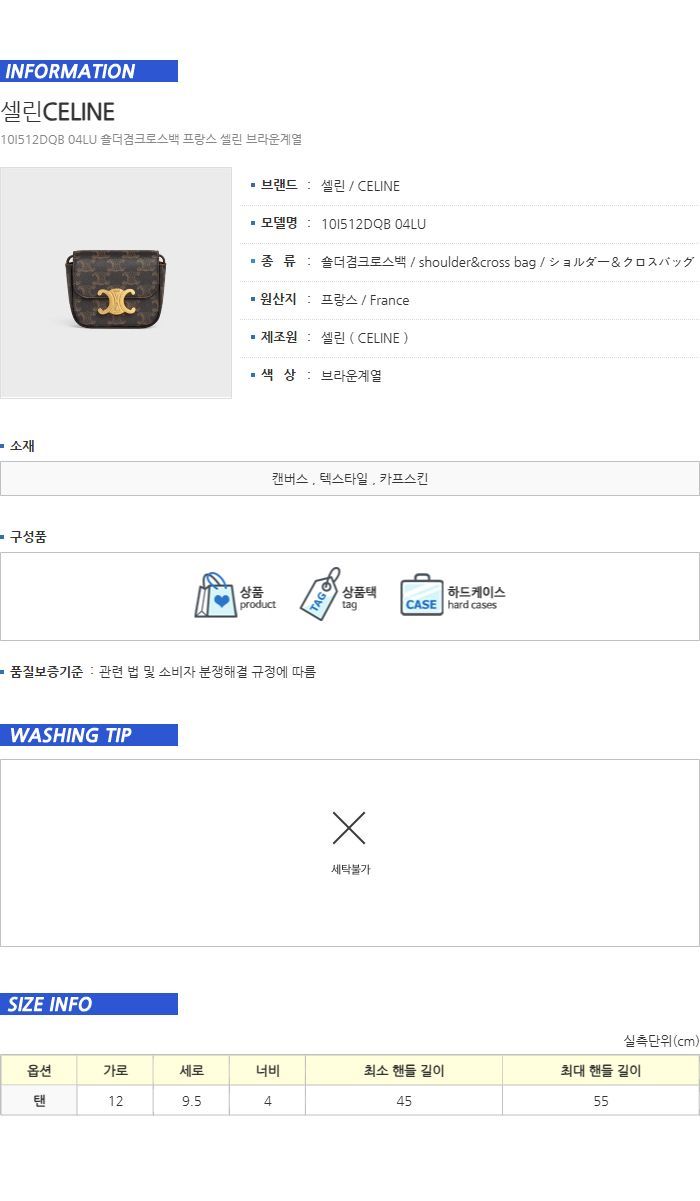
Task: Click the CELINE bag product thumbnail
Action: click(x=116, y=283)
